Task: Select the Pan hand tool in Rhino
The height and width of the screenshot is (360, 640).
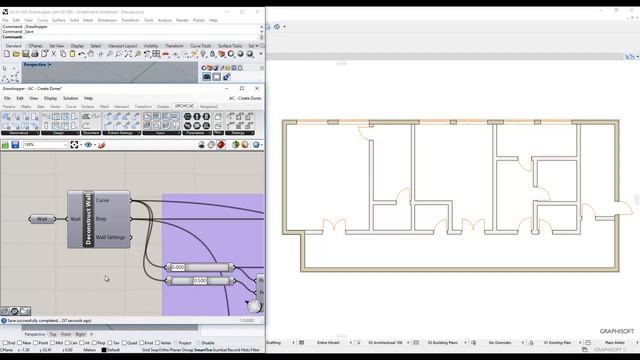Action: [x=91, y=54]
